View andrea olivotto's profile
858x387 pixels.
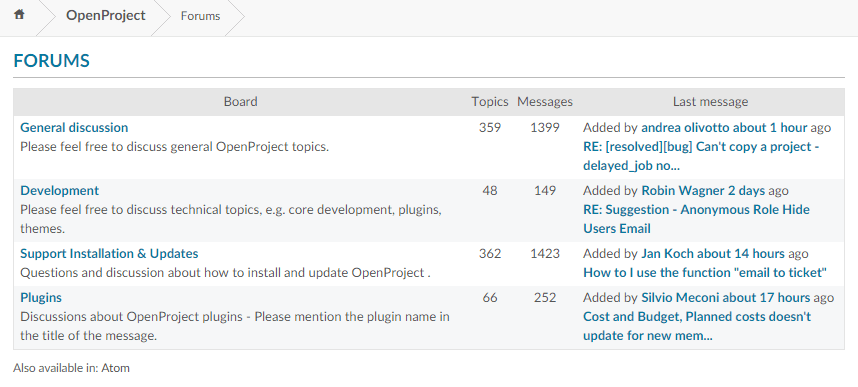[x=685, y=128]
